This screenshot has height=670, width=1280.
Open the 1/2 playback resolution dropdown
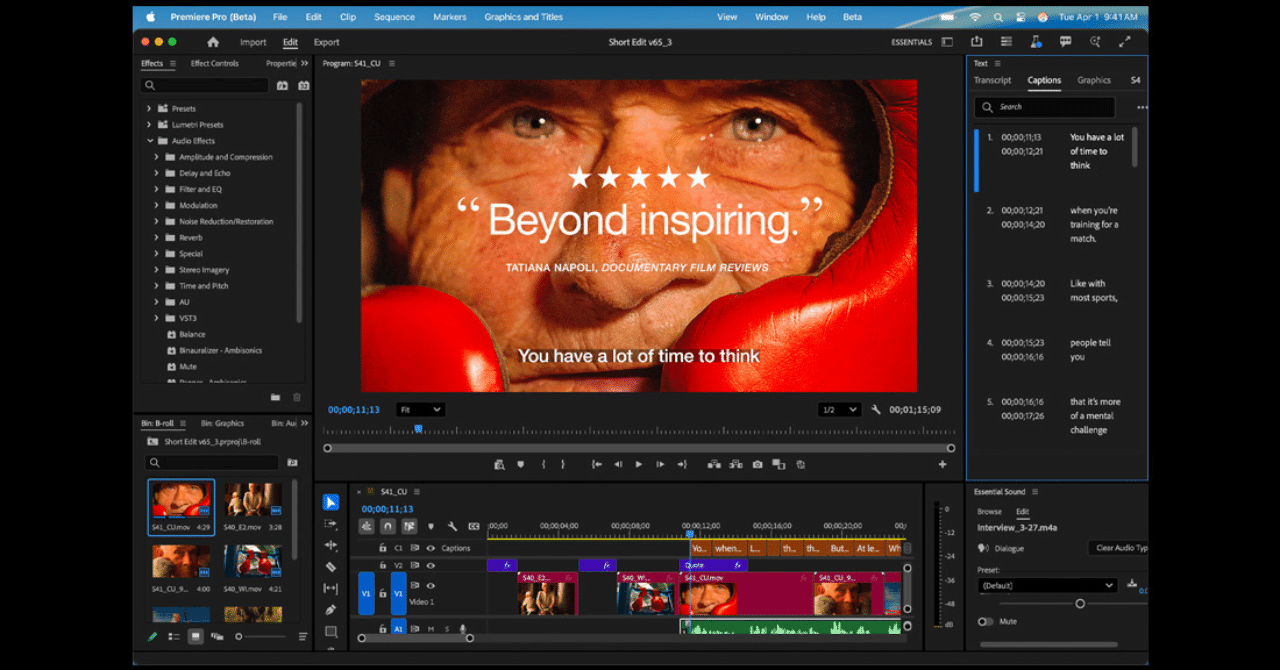(x=839, y=410)
